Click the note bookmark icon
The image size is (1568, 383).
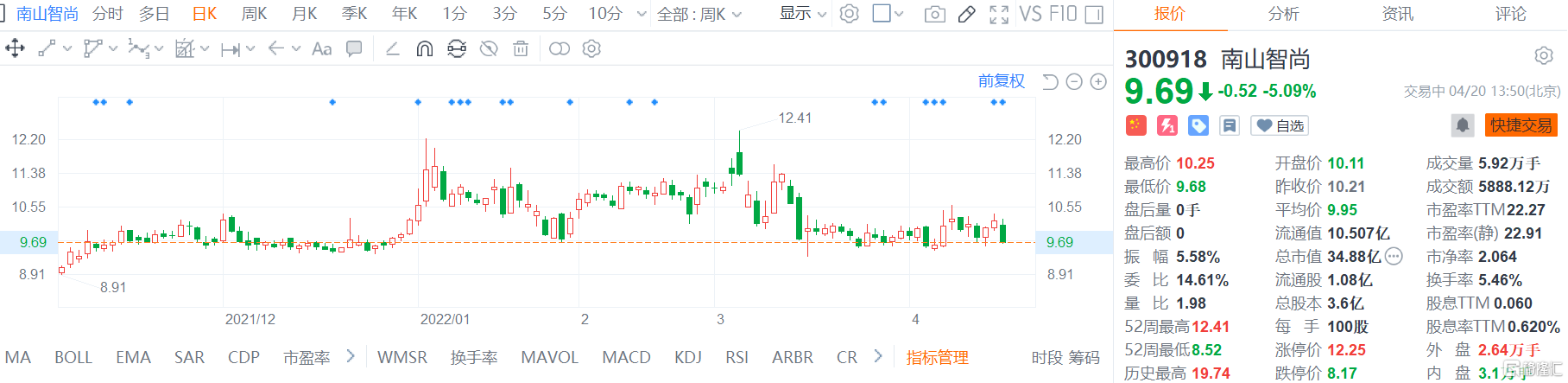pos(1230,125)
